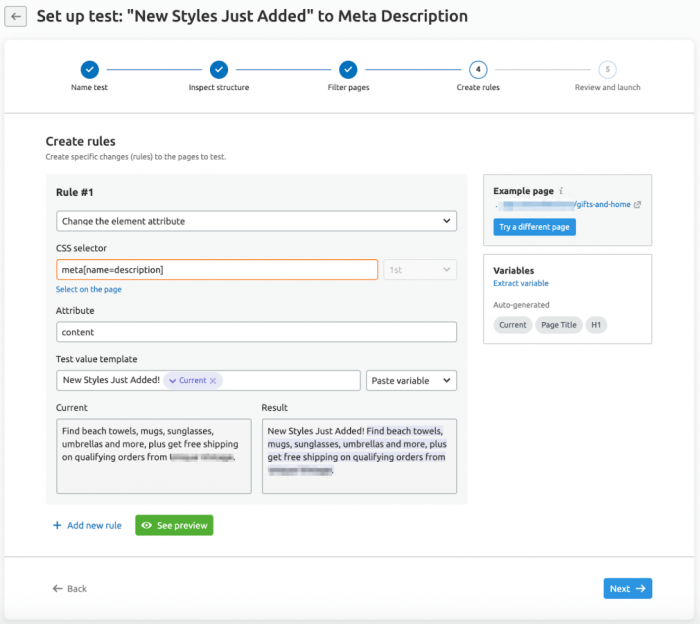Click the Review and launch step label

[x=608, y=87]
